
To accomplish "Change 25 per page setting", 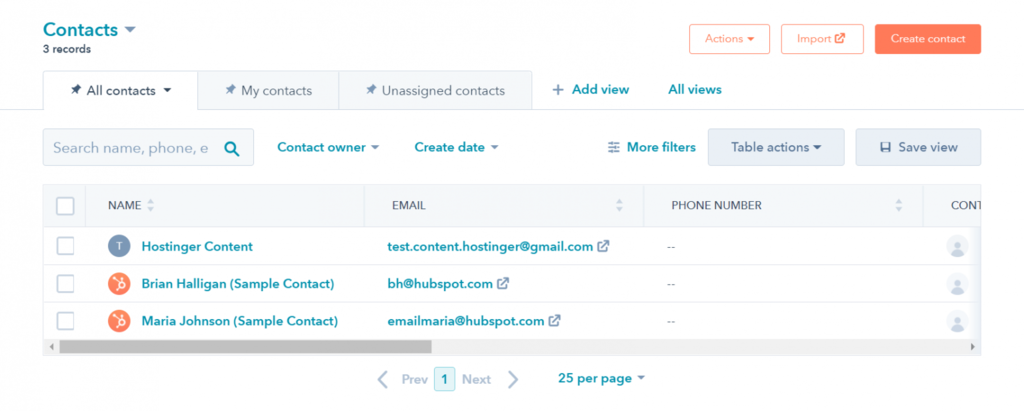I will coord(601,378).
